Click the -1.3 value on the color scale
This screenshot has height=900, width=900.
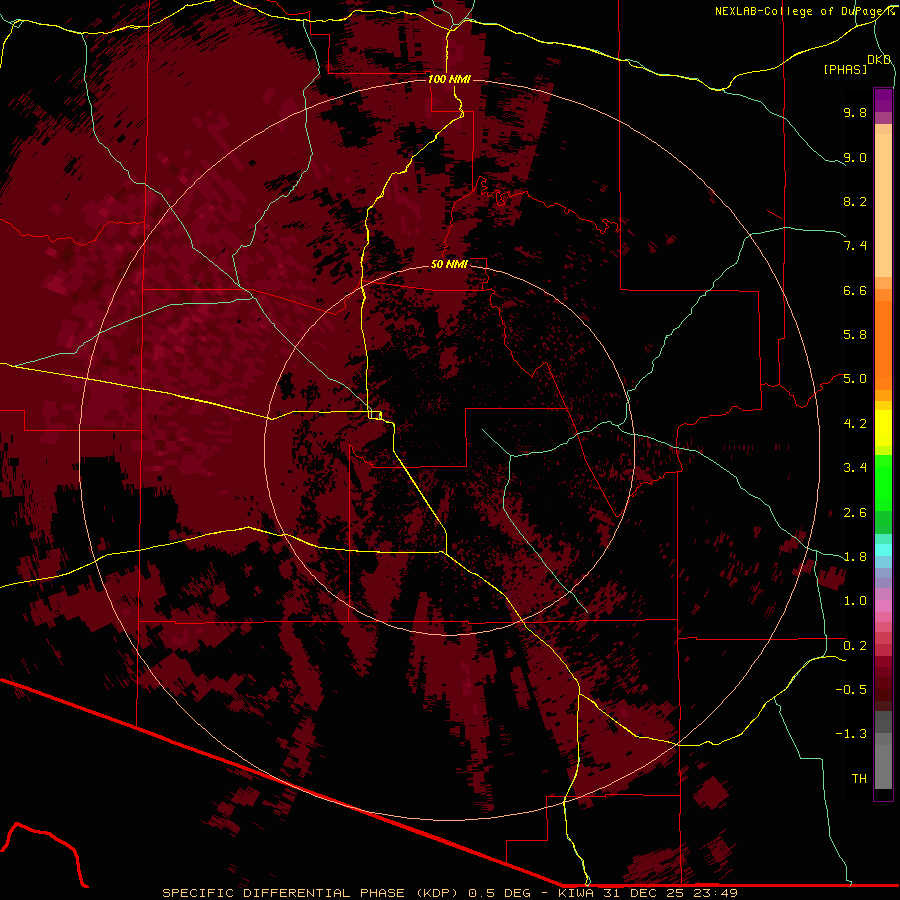click(x=851, y=734)
